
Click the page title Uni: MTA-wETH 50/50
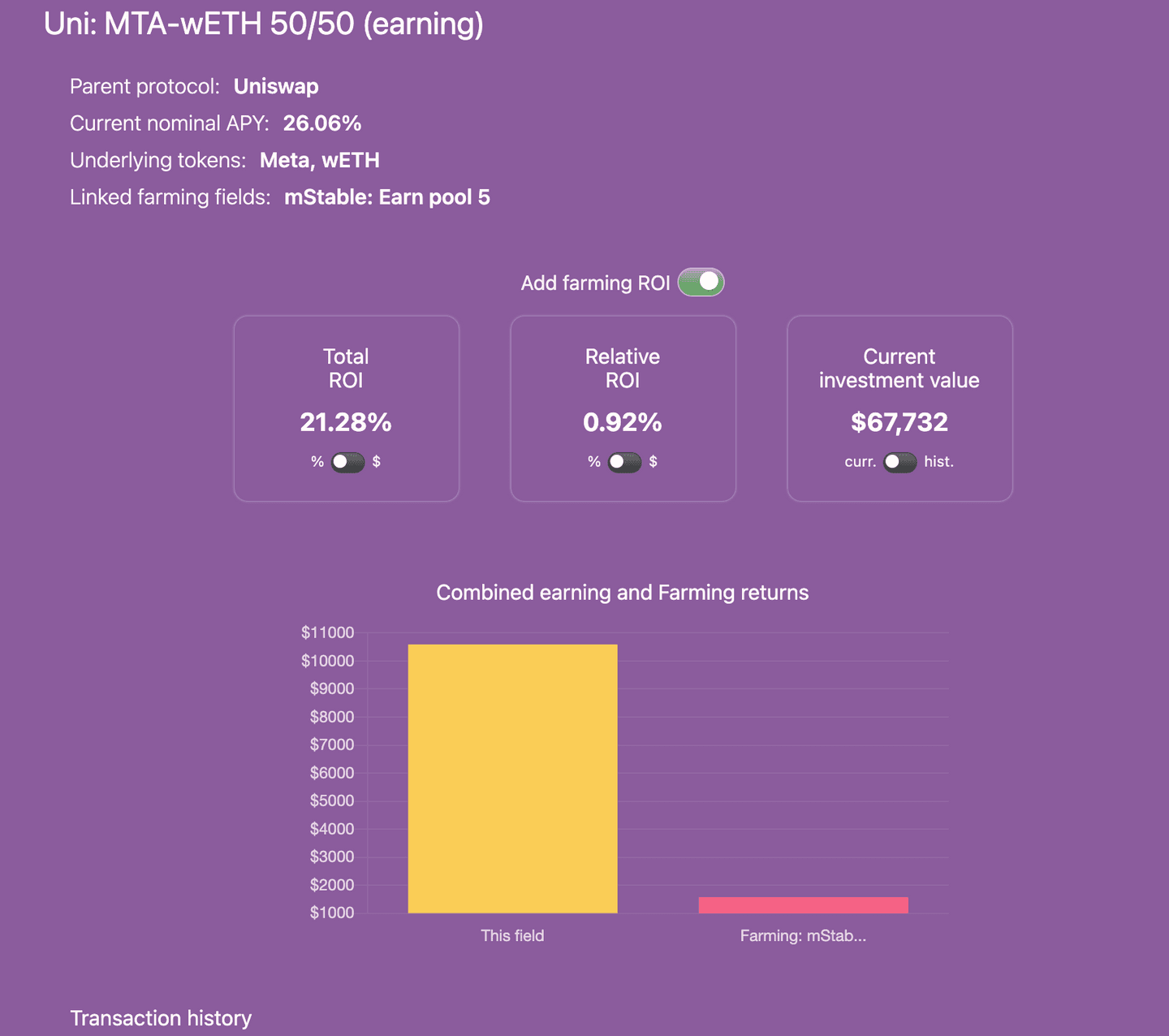pyautogui.click(x=264, y=24)
